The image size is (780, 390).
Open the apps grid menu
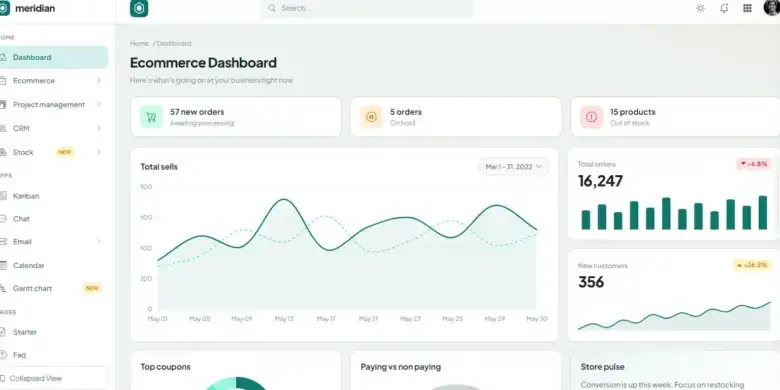(747, 8)
